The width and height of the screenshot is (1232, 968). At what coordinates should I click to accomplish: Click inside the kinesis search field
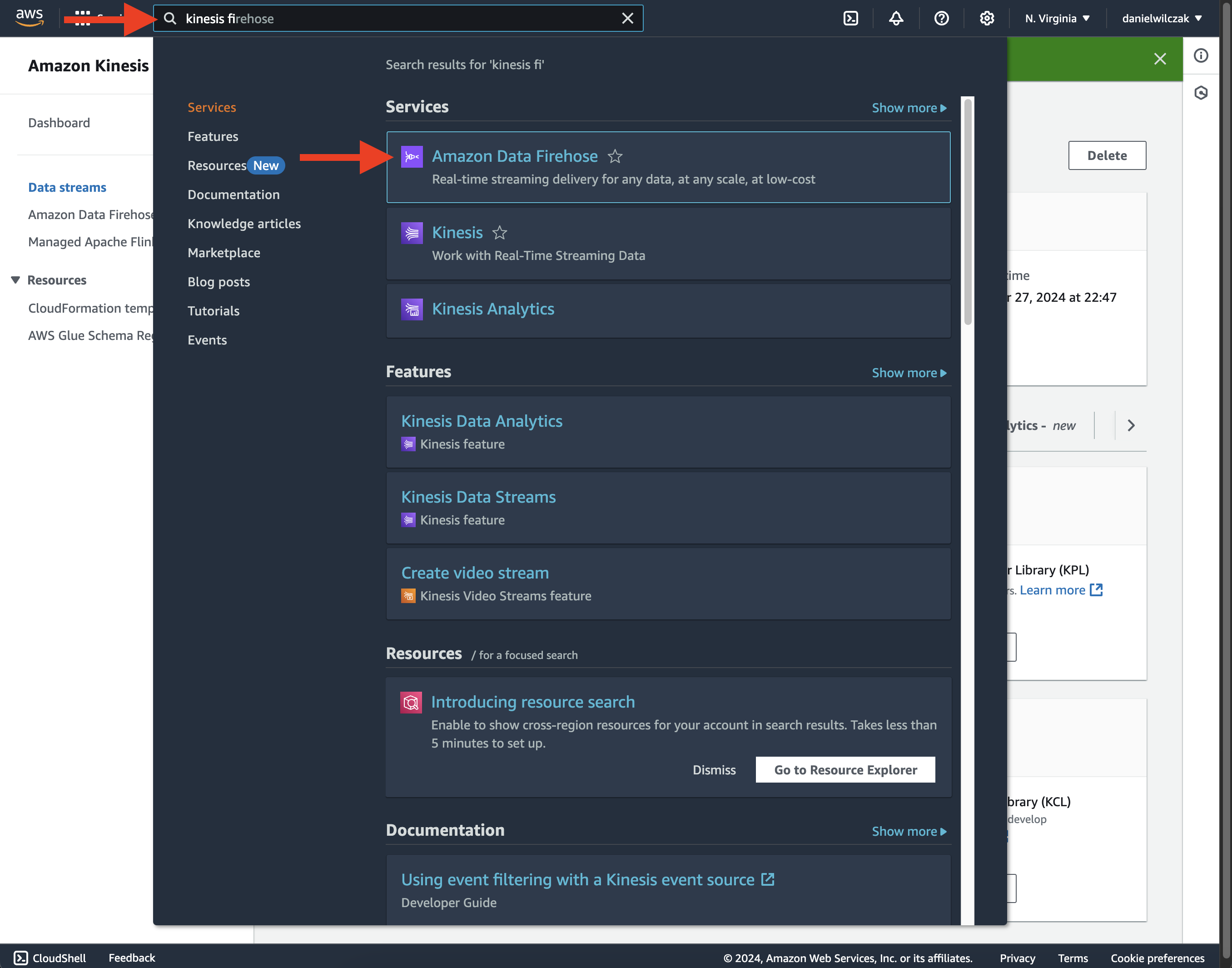pyautogui.click(x=398, y=19)
